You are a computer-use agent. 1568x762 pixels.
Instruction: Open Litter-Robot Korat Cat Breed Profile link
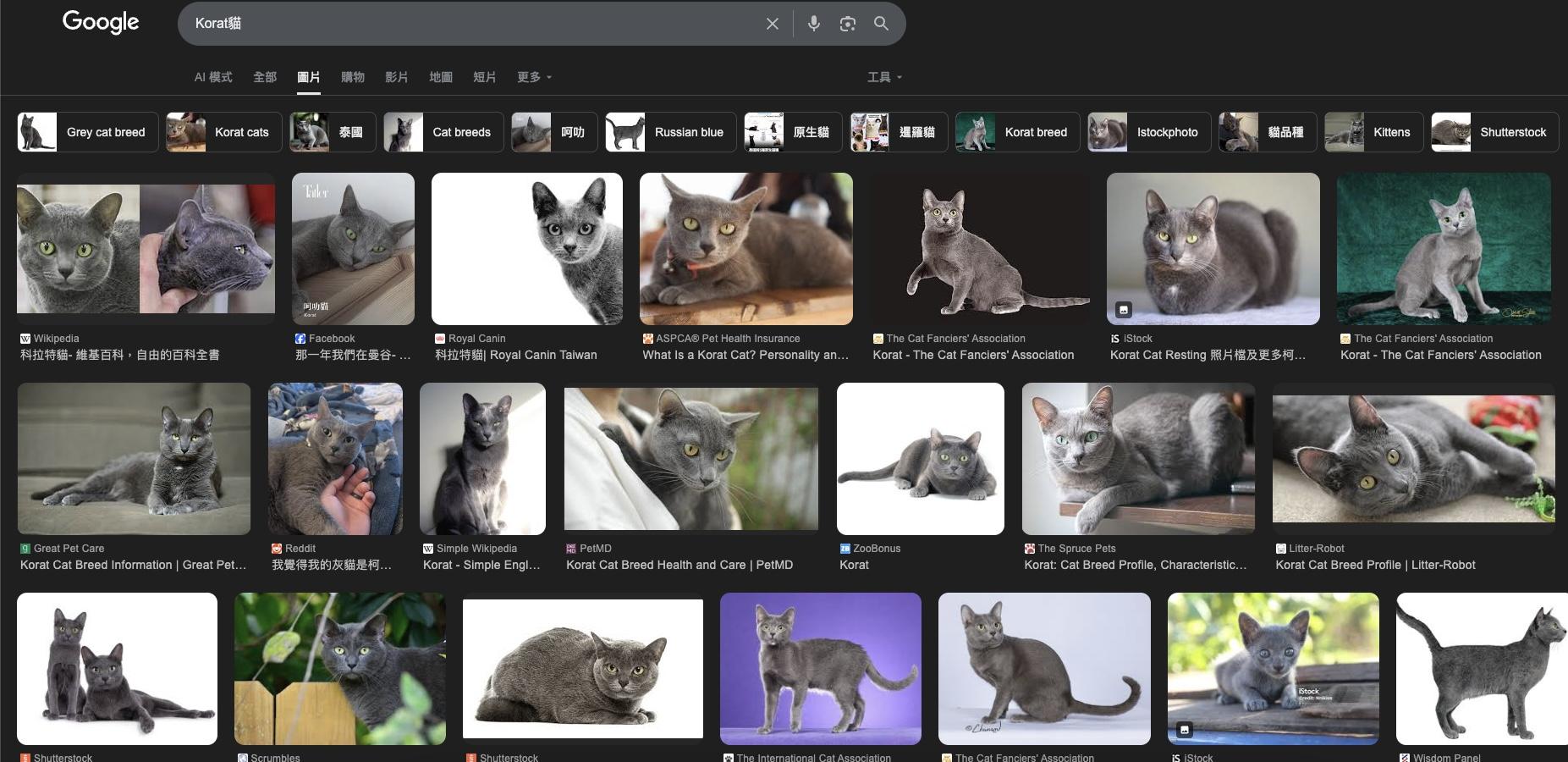pos(1375,565)
